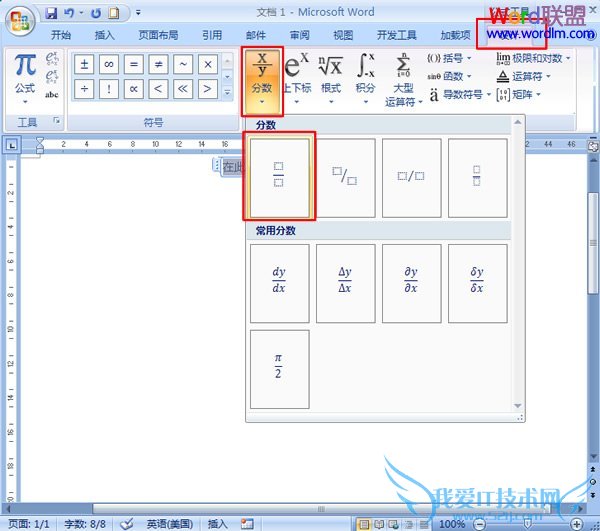Switch to the 视图 (View) tab
This screenshot has width=600, height=531.
coord(343,35)
